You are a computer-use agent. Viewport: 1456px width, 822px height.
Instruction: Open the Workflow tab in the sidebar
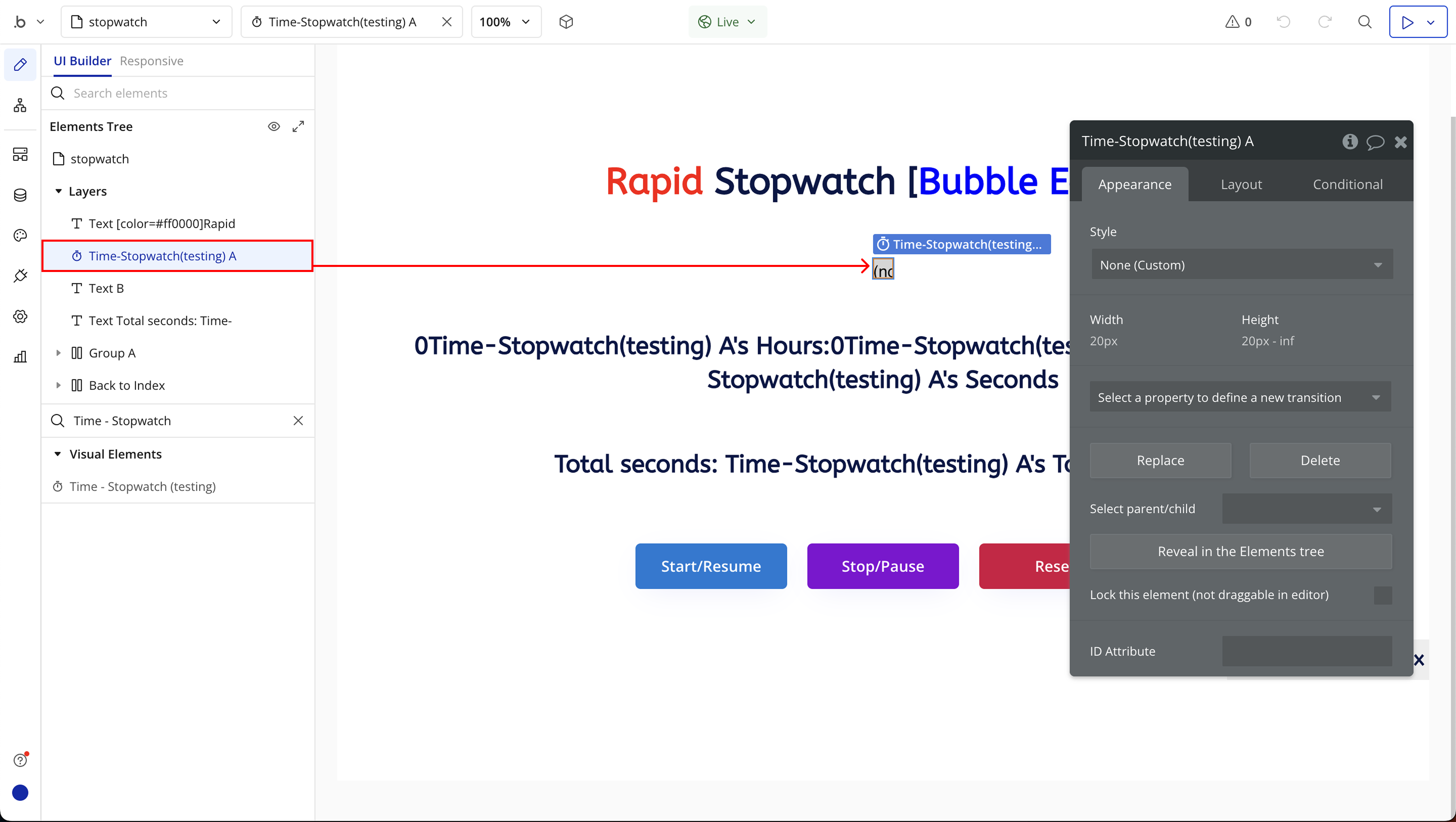[20, 105]
